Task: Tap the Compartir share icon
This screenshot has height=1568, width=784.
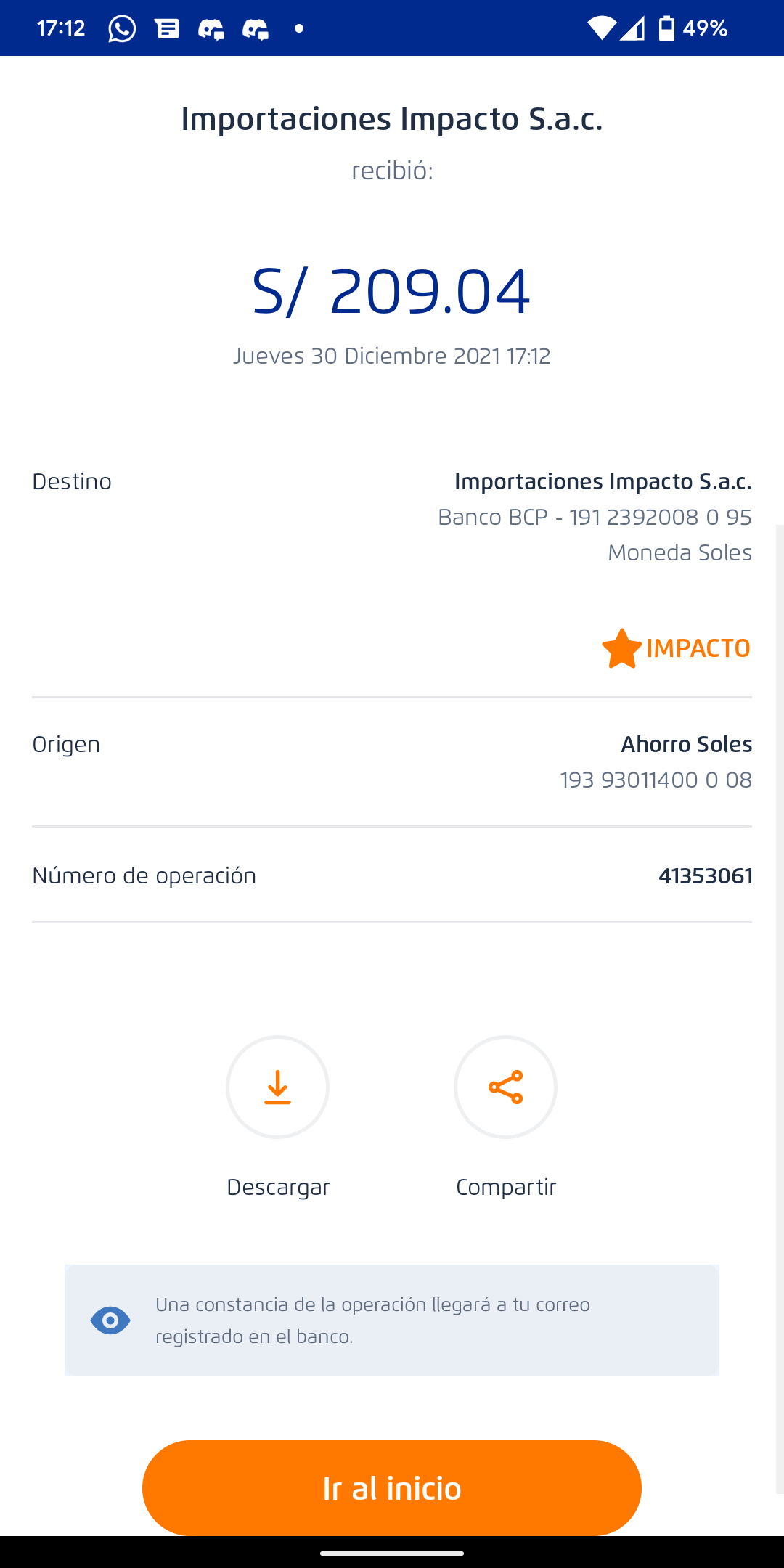Action: pyautogui.click(x=505, y=1087)
